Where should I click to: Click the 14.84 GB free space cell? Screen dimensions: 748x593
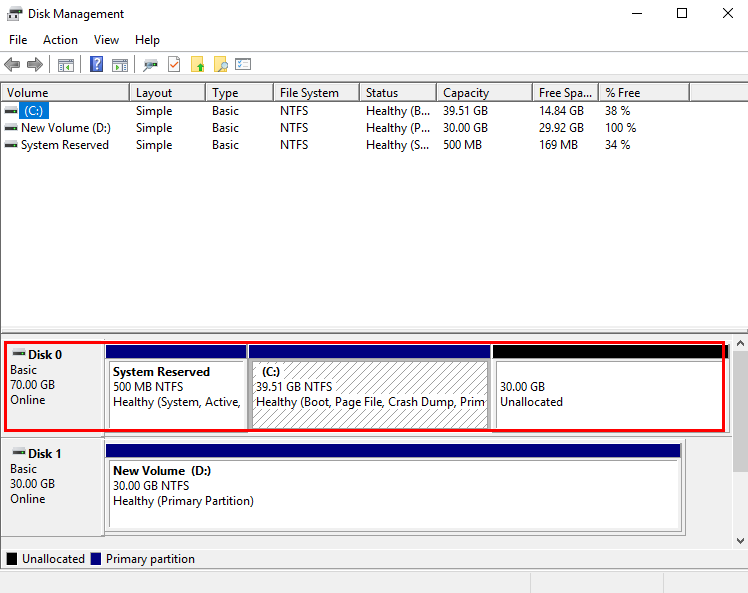561,111
